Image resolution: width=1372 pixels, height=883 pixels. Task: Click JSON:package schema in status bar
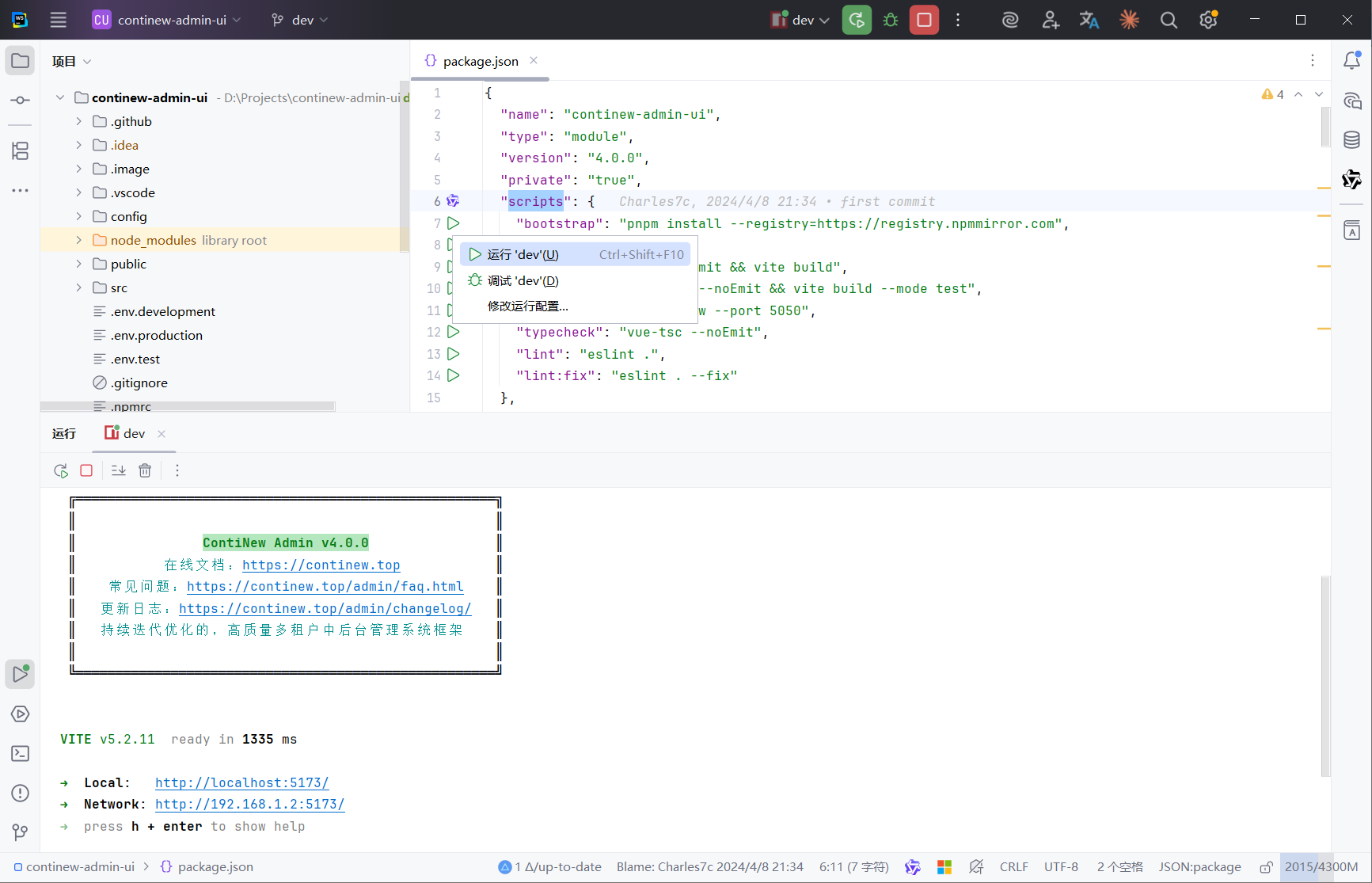pos(1199,867)
